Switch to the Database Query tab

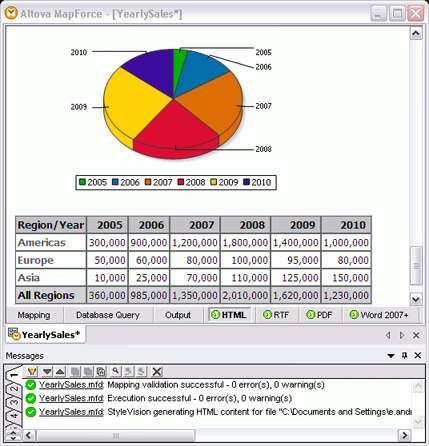108,315
